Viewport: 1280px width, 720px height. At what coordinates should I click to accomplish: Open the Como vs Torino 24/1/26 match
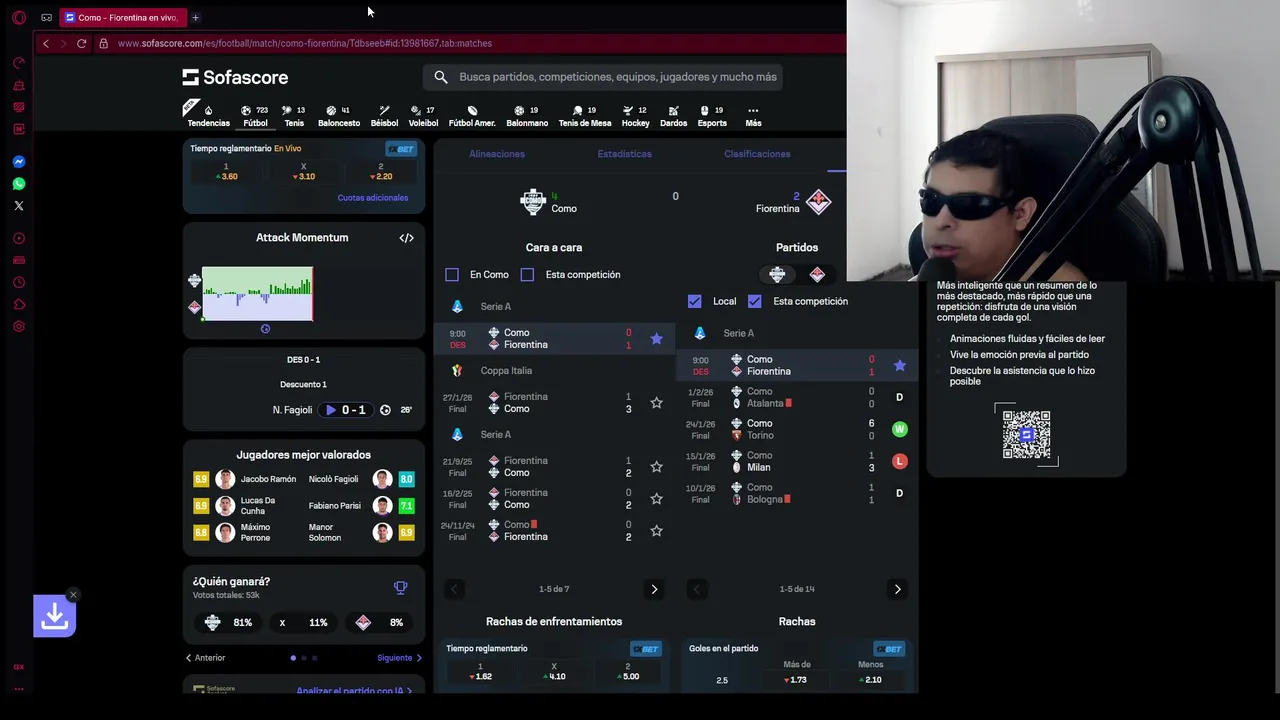click(797, 429)
